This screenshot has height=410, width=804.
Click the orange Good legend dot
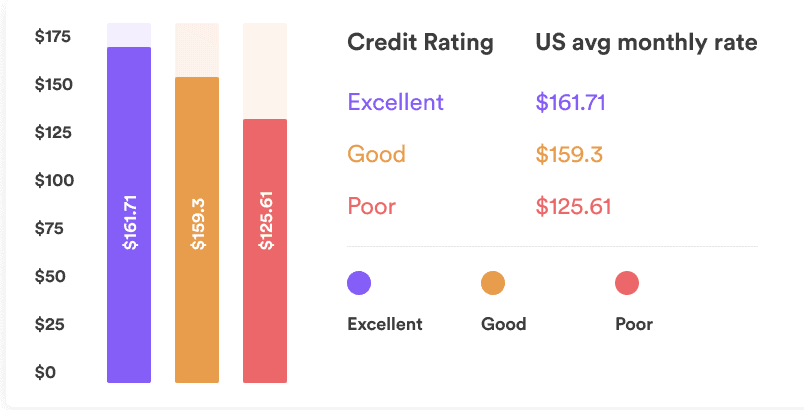(x=493, y=283)
